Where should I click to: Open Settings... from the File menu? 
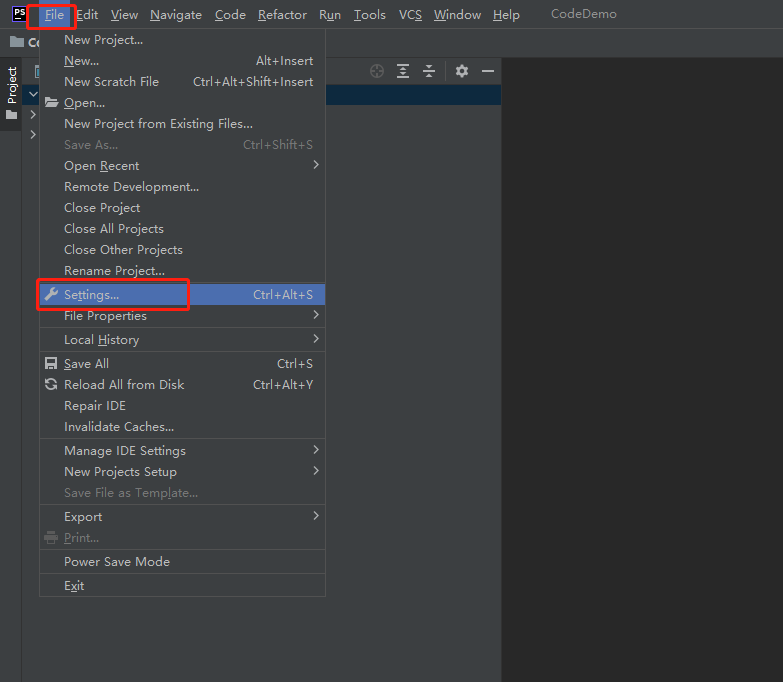[182, 295]
